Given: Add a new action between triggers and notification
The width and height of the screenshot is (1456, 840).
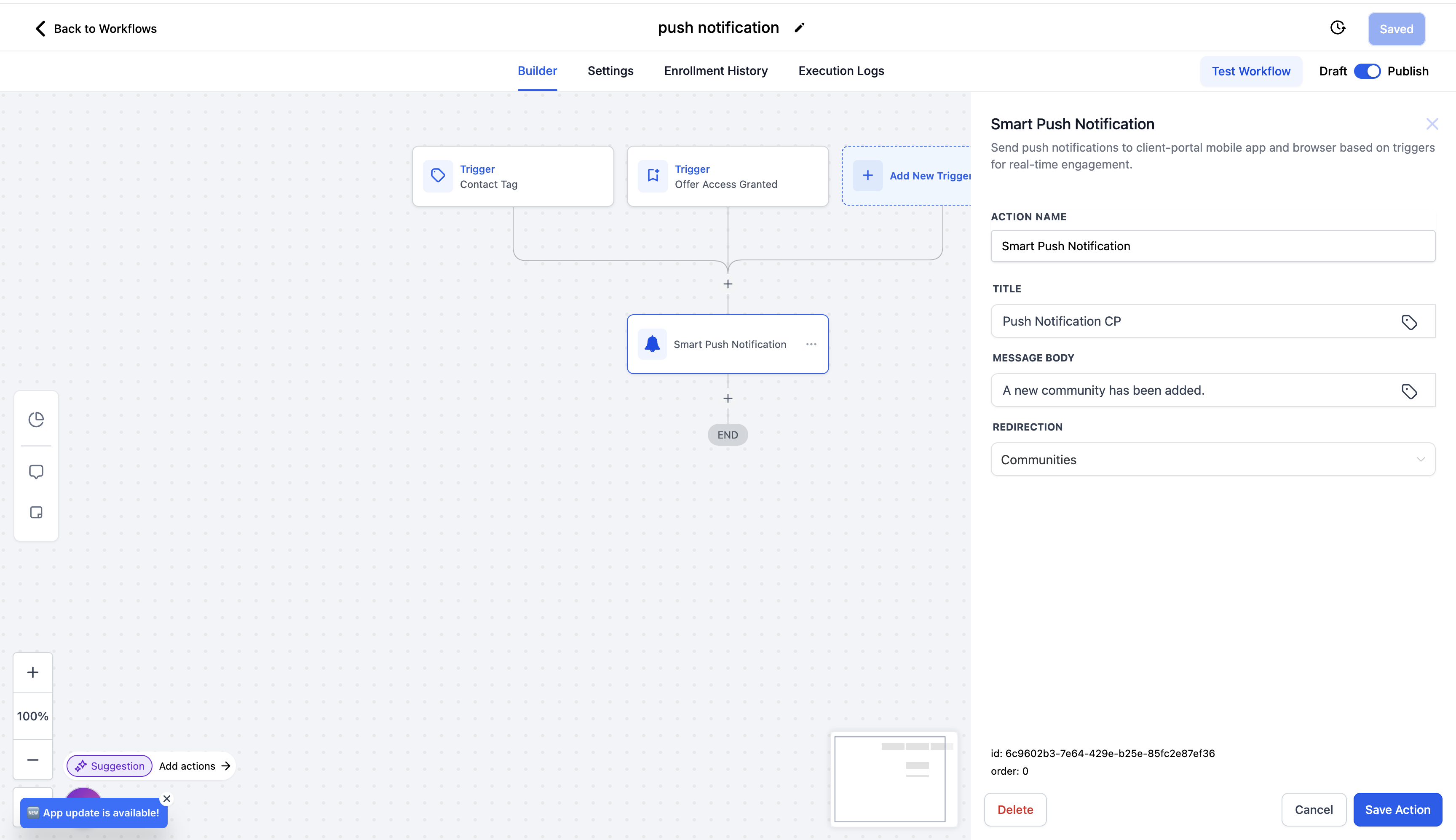Looking at the screenshot, I should point(728,283).
